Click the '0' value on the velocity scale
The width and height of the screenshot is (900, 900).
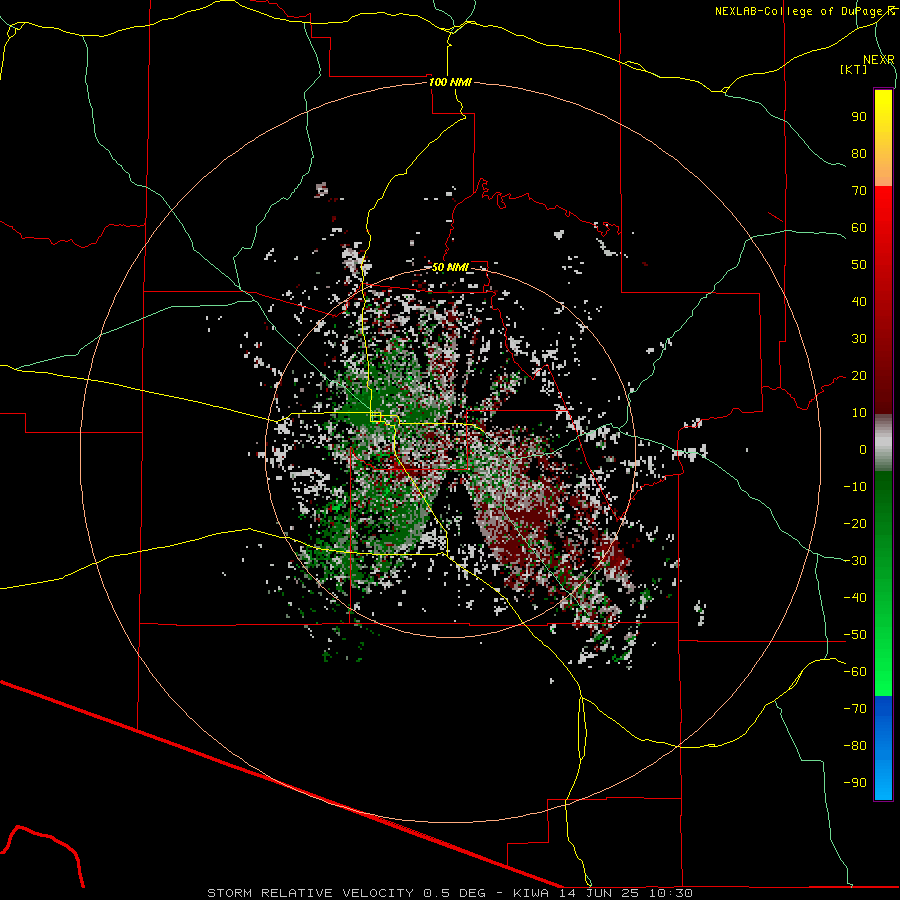(x=863, y=449)
